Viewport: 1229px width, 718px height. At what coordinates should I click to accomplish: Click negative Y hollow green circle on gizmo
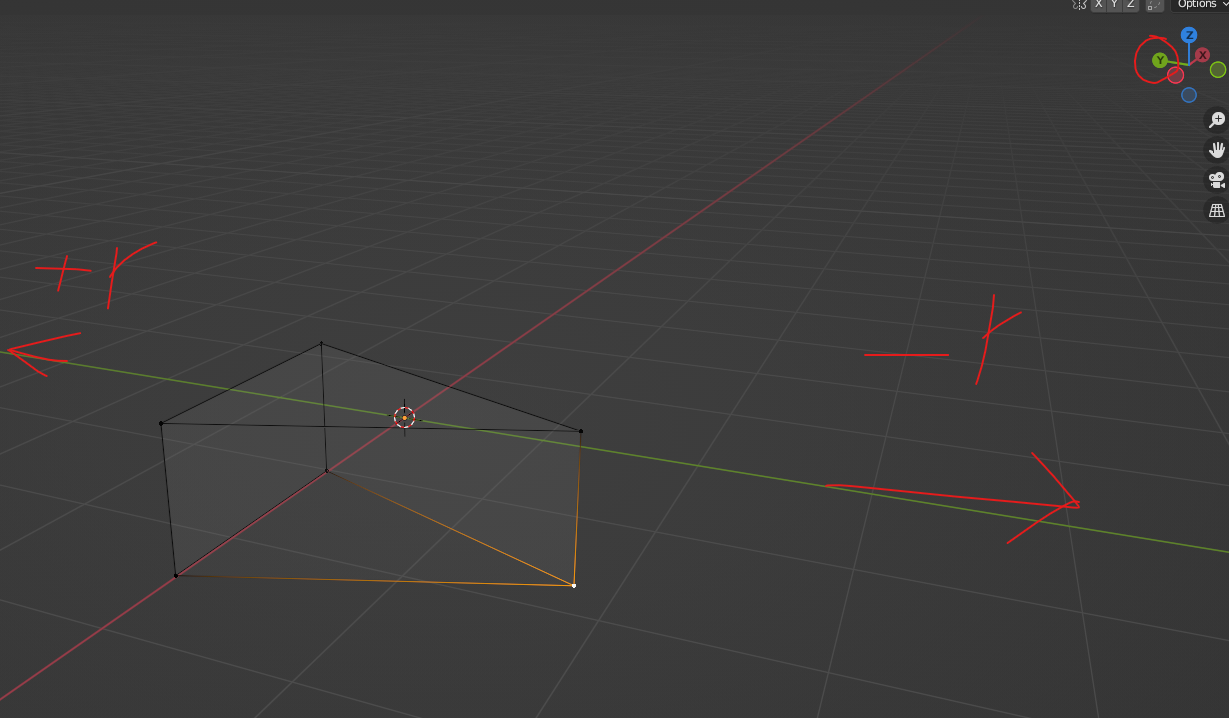click(1218, 69)
